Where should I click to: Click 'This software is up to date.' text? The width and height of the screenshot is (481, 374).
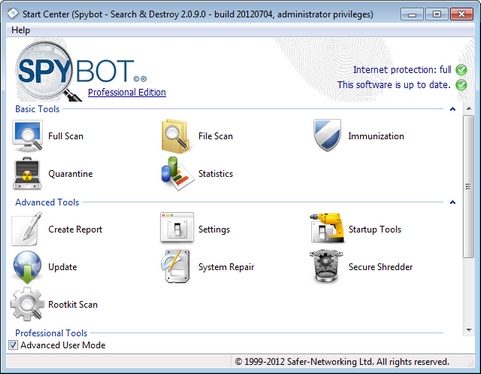394,85
